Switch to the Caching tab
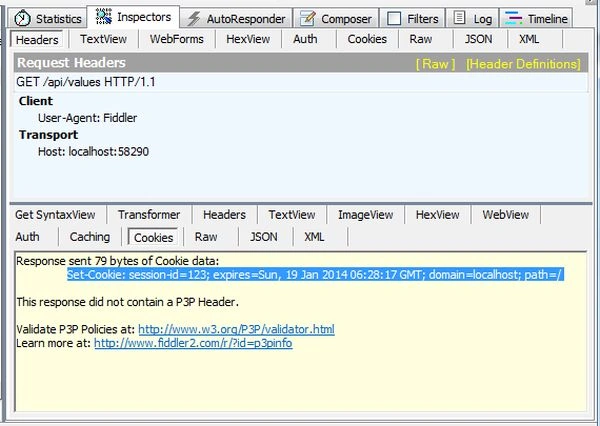 pos(90,237)
